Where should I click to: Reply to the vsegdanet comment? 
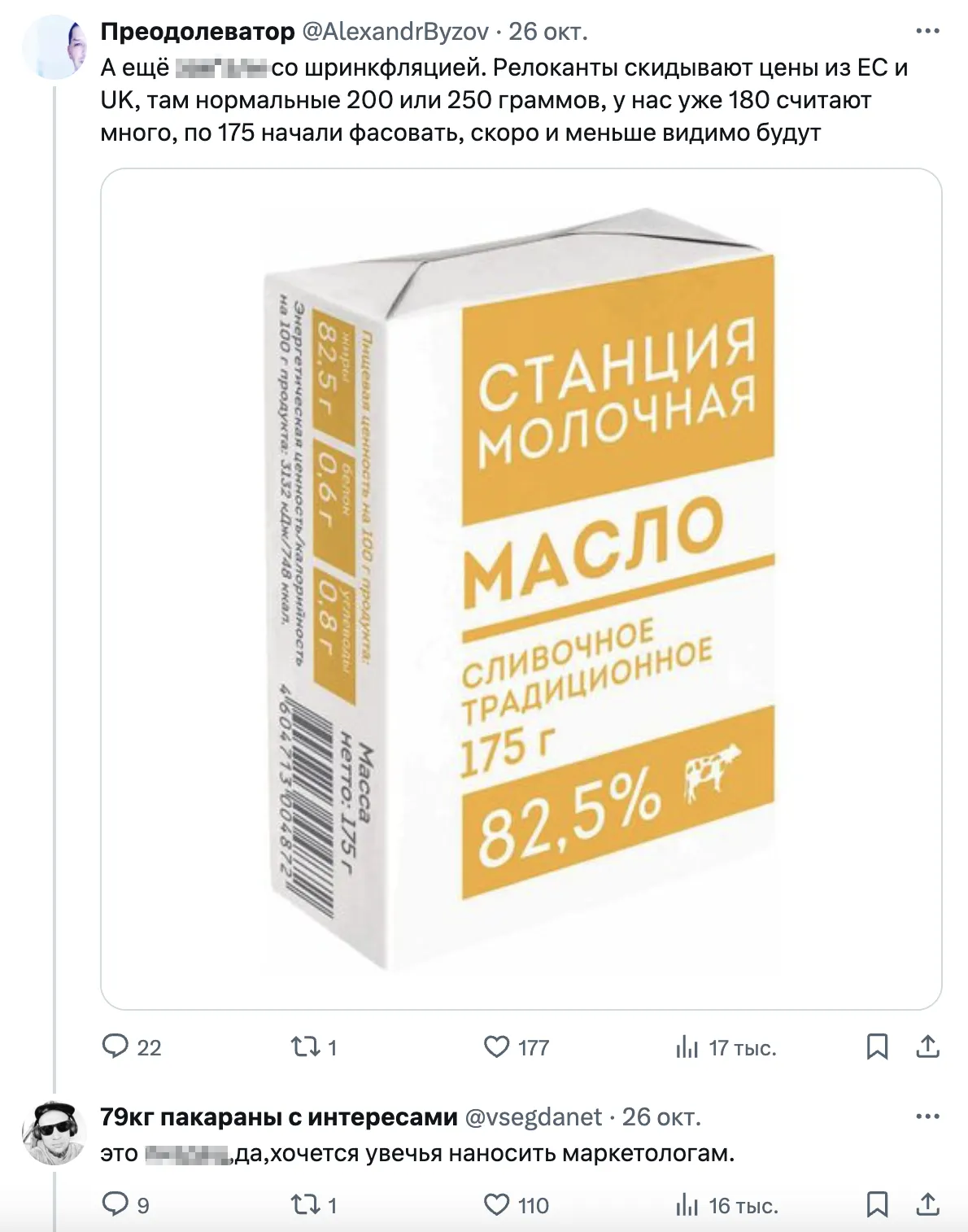click(x=115, y=1204)
